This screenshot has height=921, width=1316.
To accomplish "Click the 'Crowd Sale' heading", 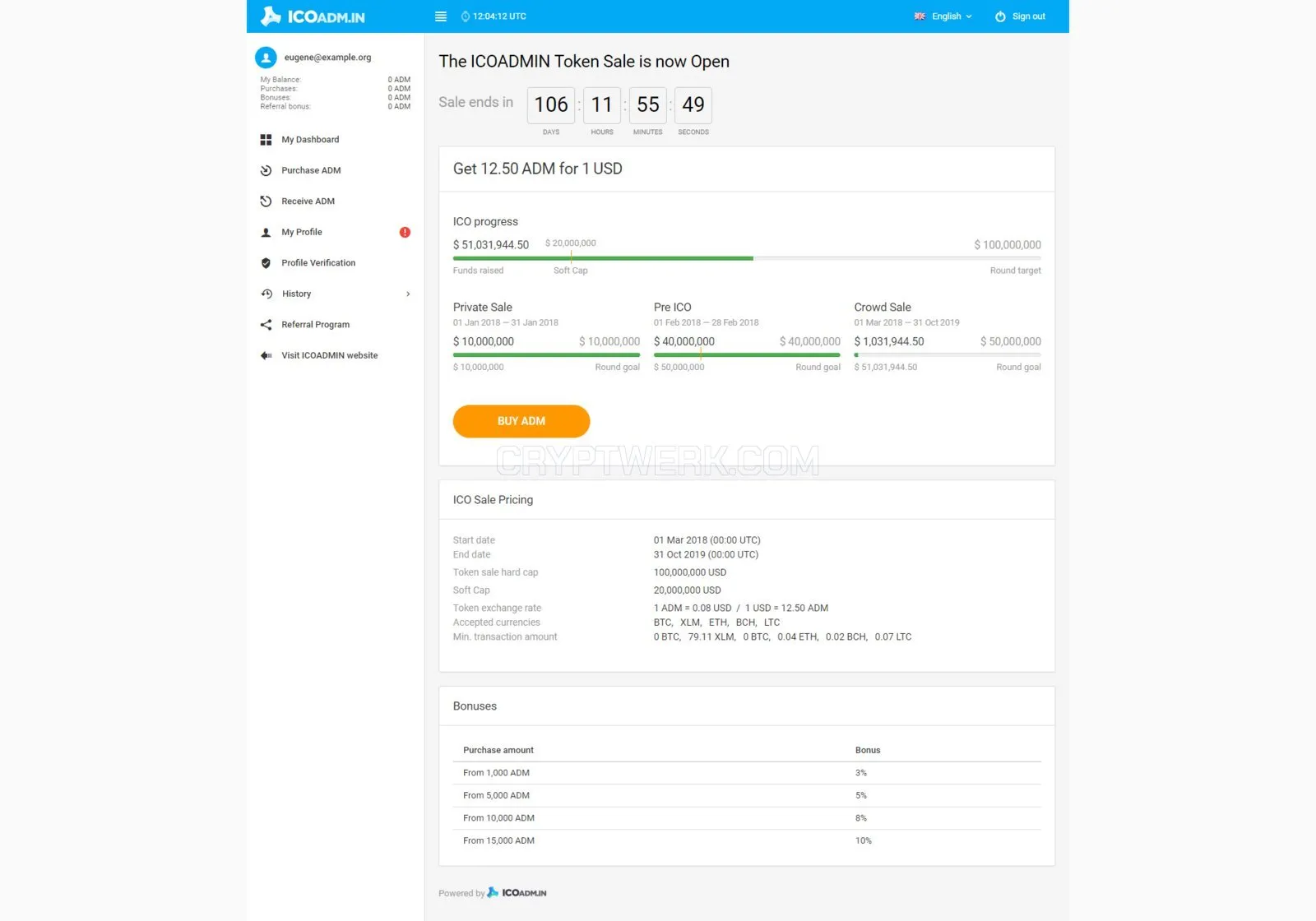I will tap(883, 308).
